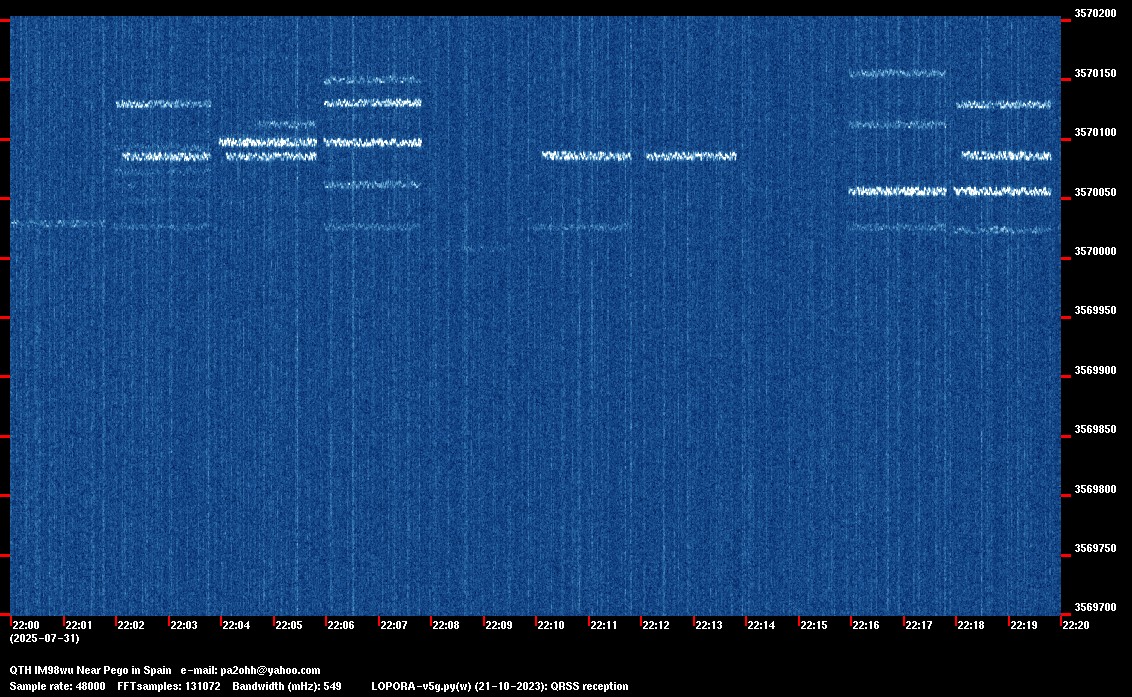Select the 22:02 time label
Viewport: 1132px width, 697px height.
131,625
